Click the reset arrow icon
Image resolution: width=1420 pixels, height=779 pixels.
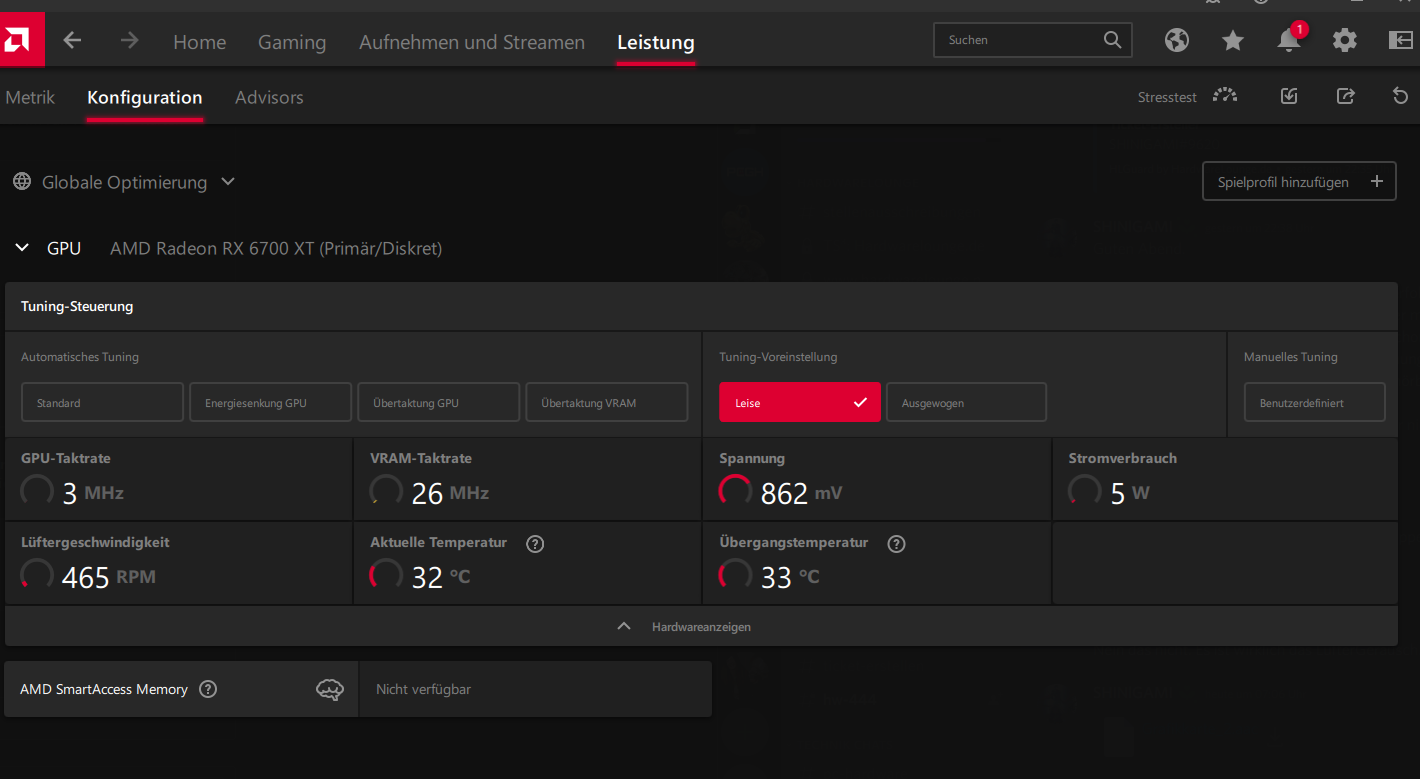1401,96
